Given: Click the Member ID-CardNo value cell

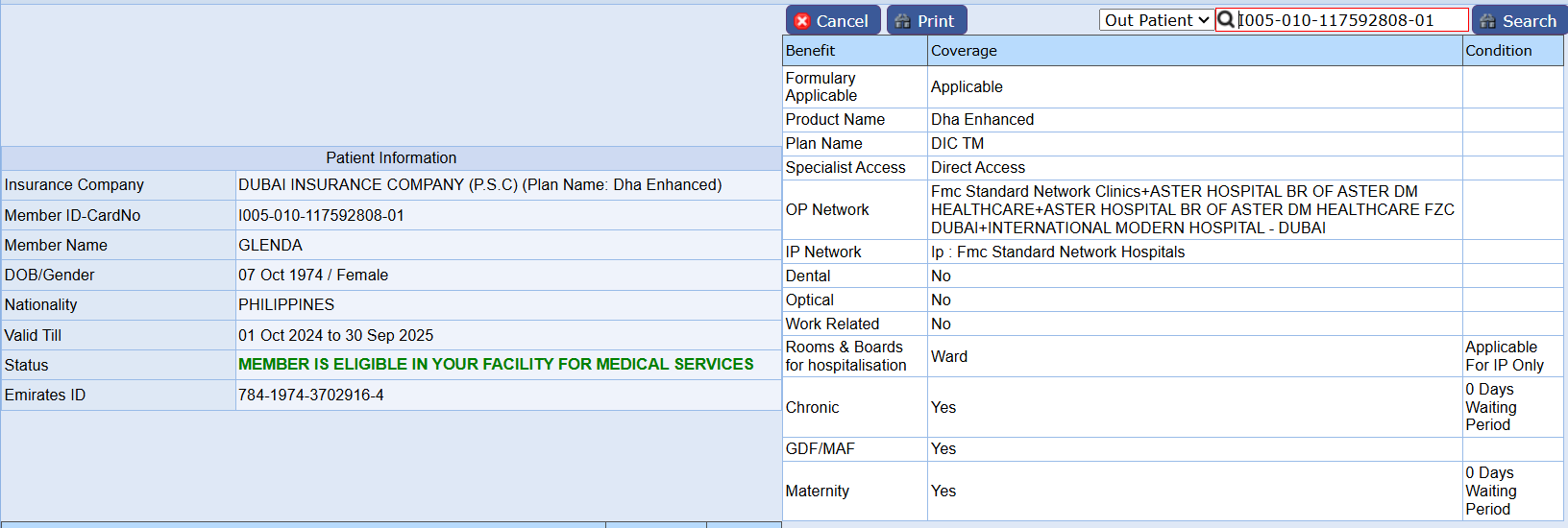Looking at the screenshot, I should coord(321,216).
